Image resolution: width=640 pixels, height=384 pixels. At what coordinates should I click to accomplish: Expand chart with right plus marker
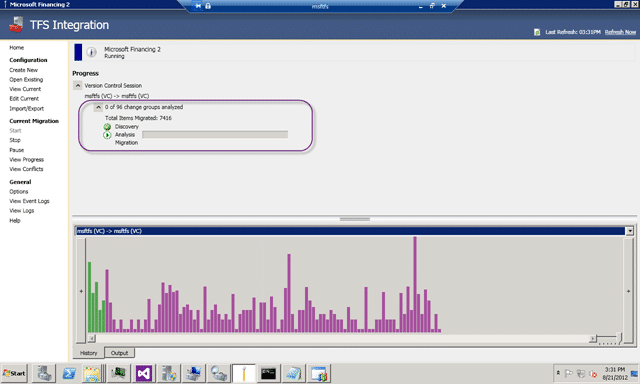click(x=628, y=291)
